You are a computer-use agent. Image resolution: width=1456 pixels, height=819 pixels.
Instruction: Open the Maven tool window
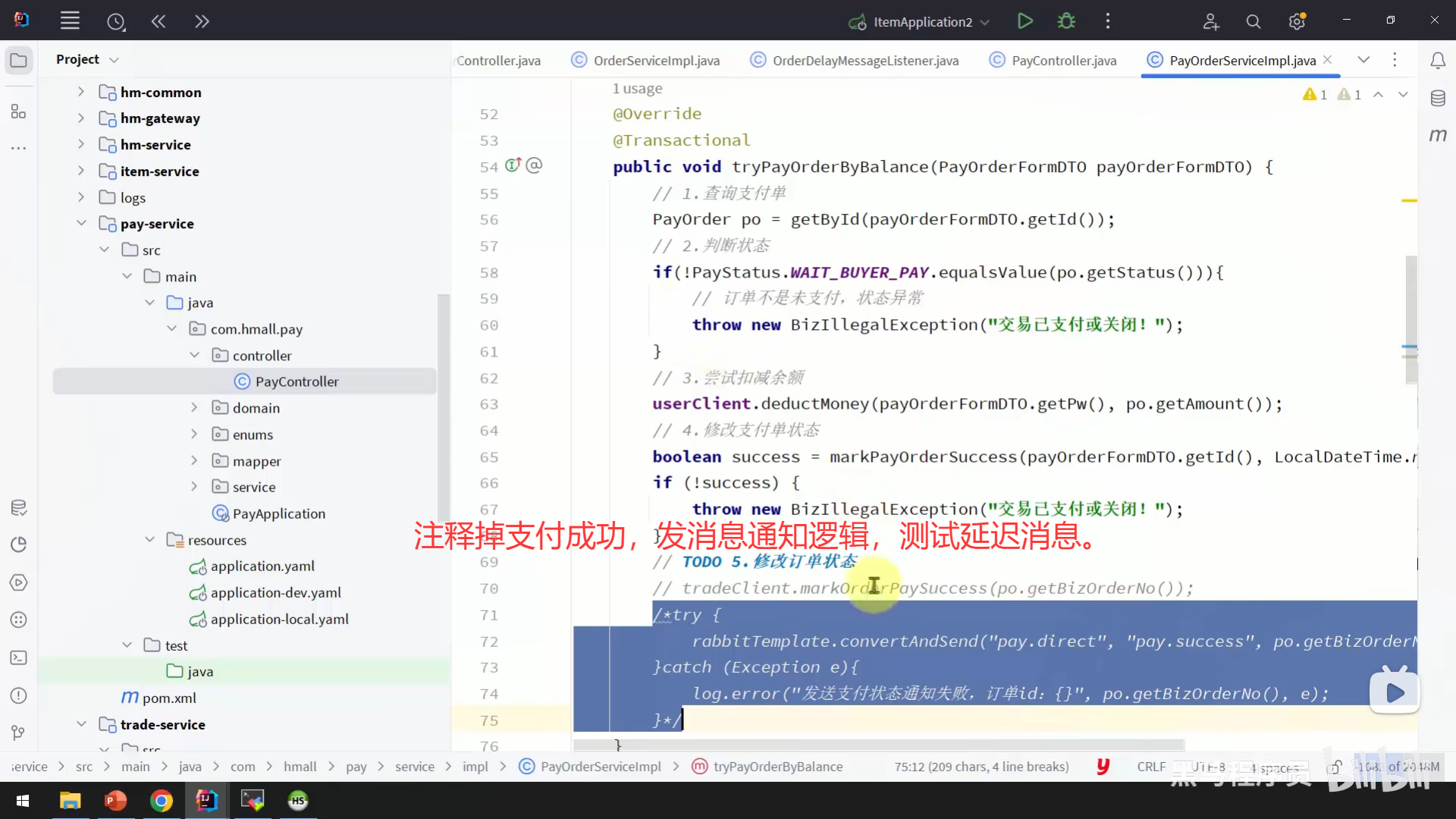pos(1437,135)
